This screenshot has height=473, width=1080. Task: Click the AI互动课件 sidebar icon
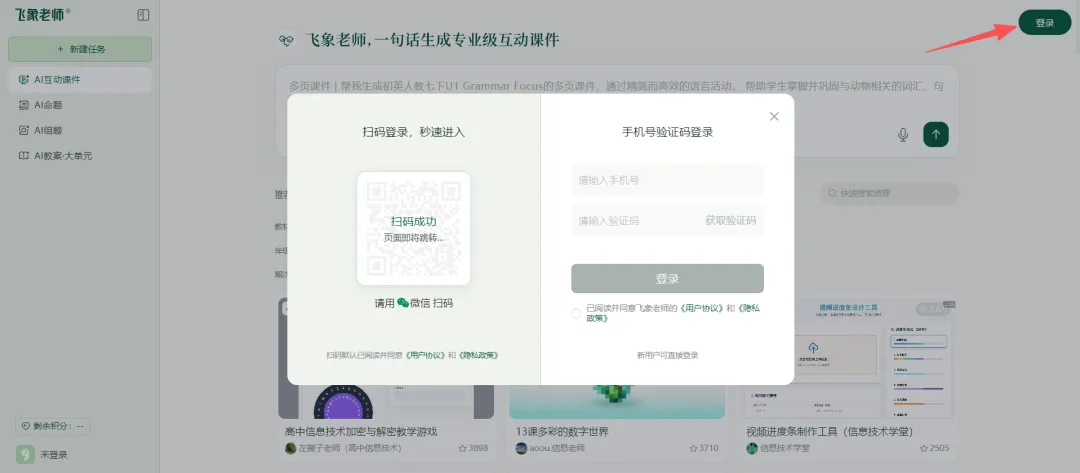coord(24,80)
